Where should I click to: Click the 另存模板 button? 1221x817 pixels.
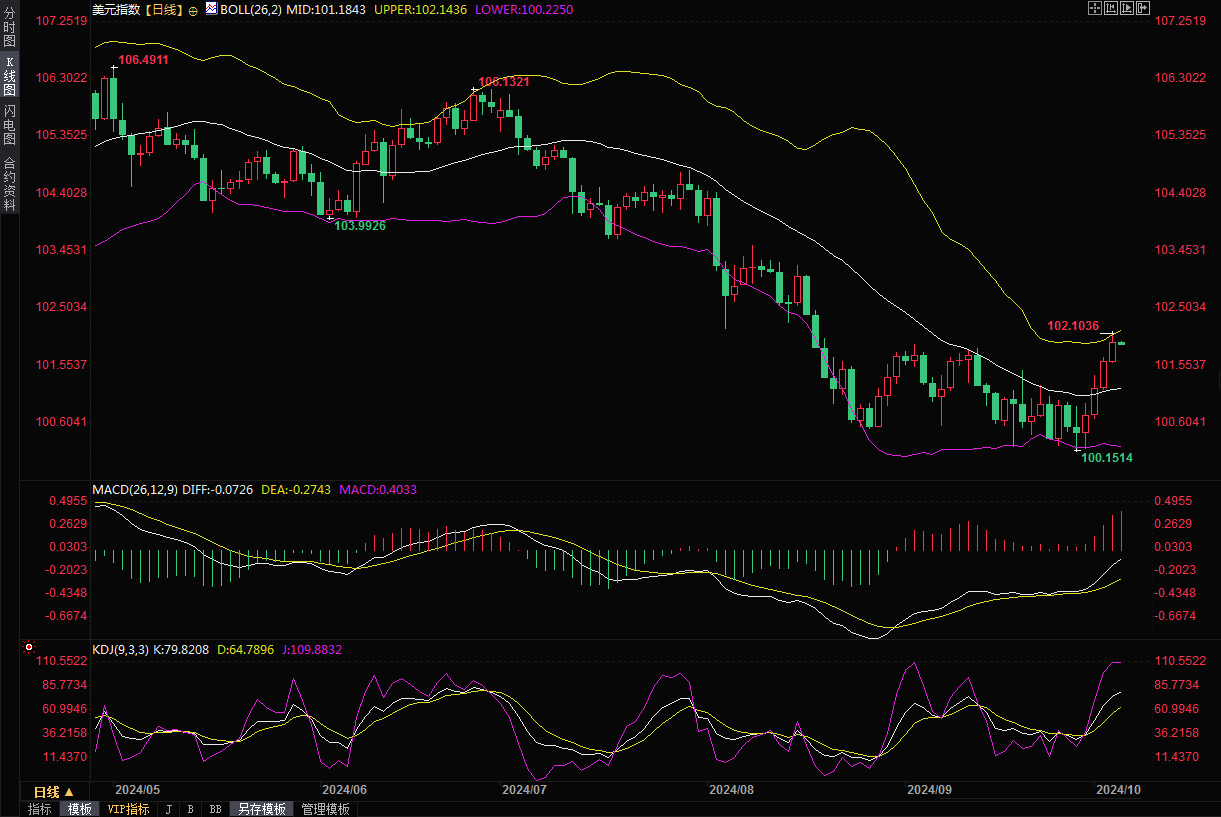click(261, 809)
